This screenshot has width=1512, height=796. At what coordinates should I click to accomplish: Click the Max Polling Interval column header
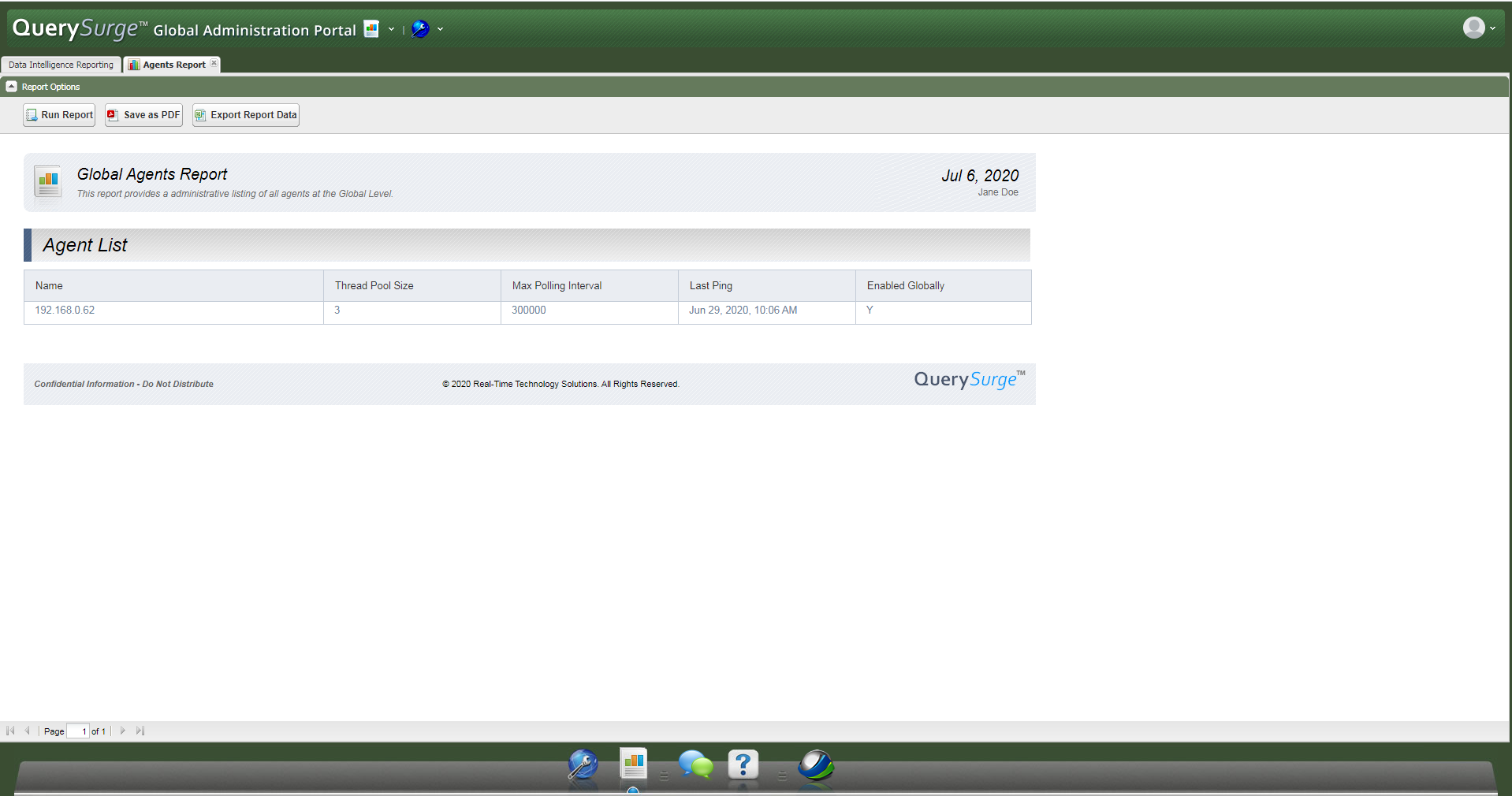(590, 285)
